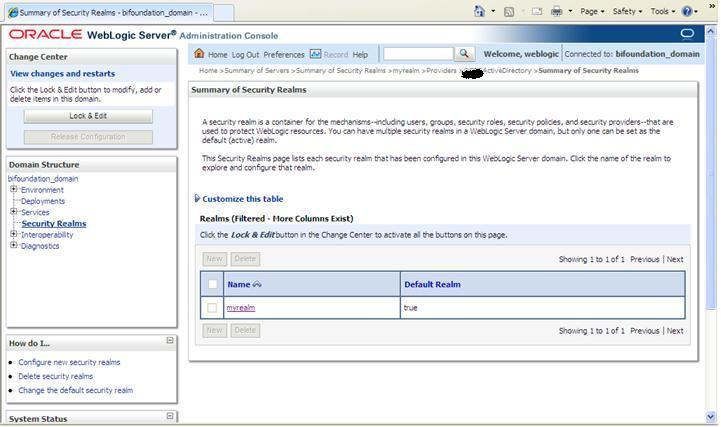
Task: Select Deployments in Domain Structure
Action: pos(43,201)
